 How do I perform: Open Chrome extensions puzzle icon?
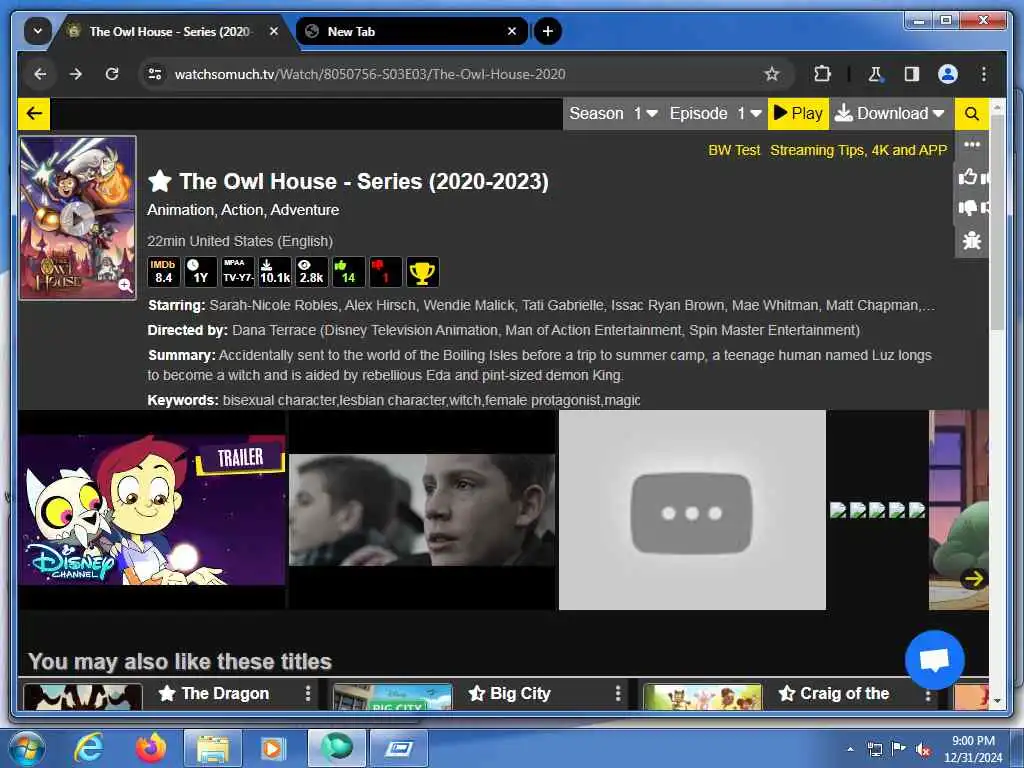point(822,74)
